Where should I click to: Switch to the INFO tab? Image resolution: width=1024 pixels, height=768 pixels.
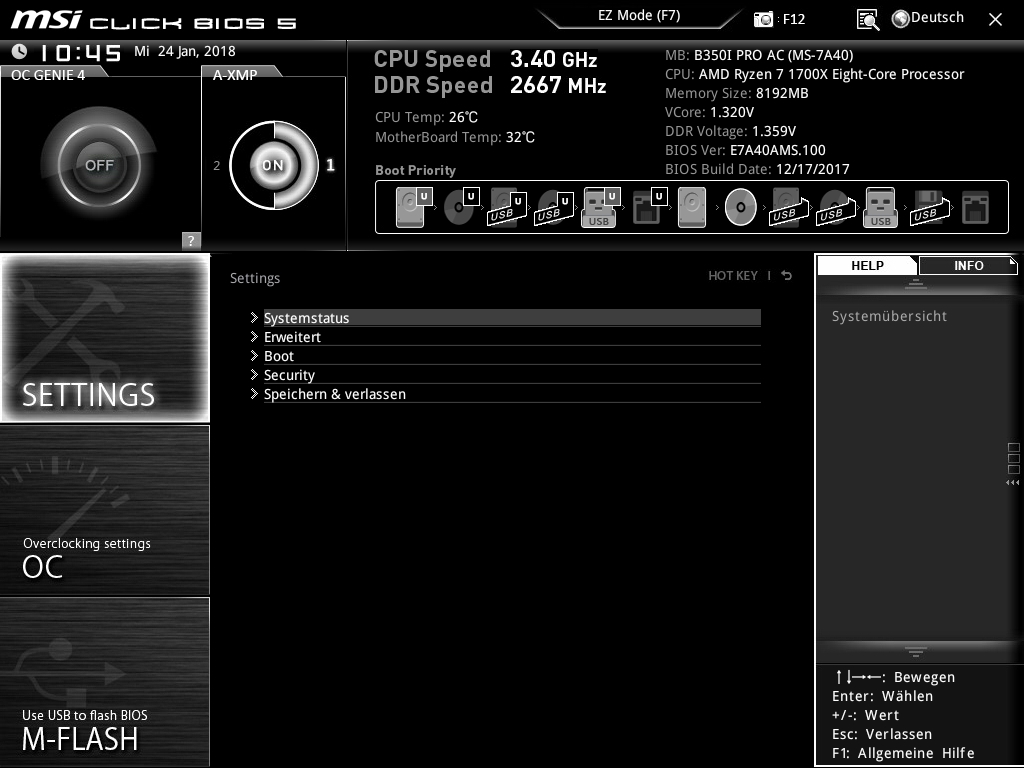[x=968, y=265]
